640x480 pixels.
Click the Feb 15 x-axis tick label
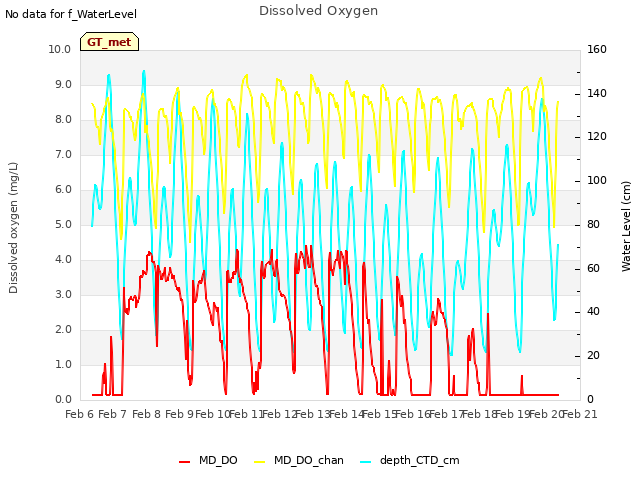(x=380, y=414)
